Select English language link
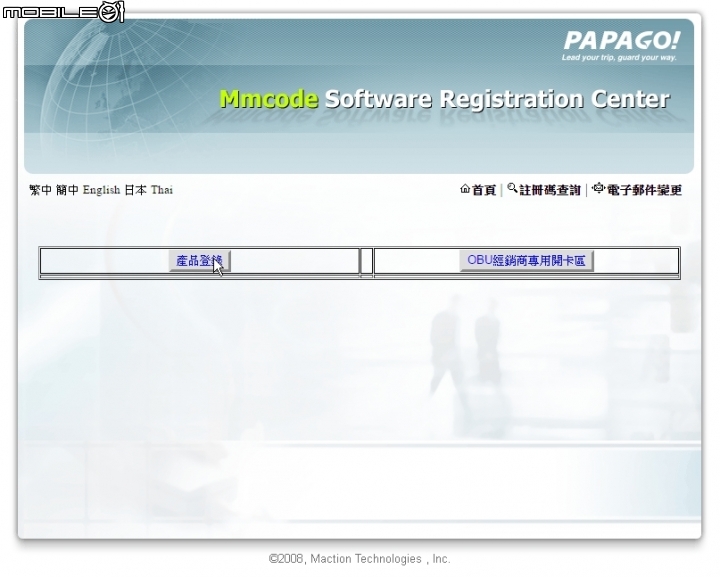This screenshot has height=577, width=720. (101, 190)
